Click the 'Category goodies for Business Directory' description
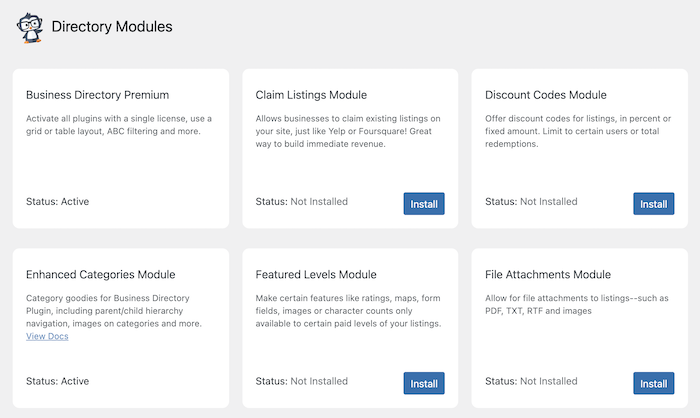 point(114,310)
